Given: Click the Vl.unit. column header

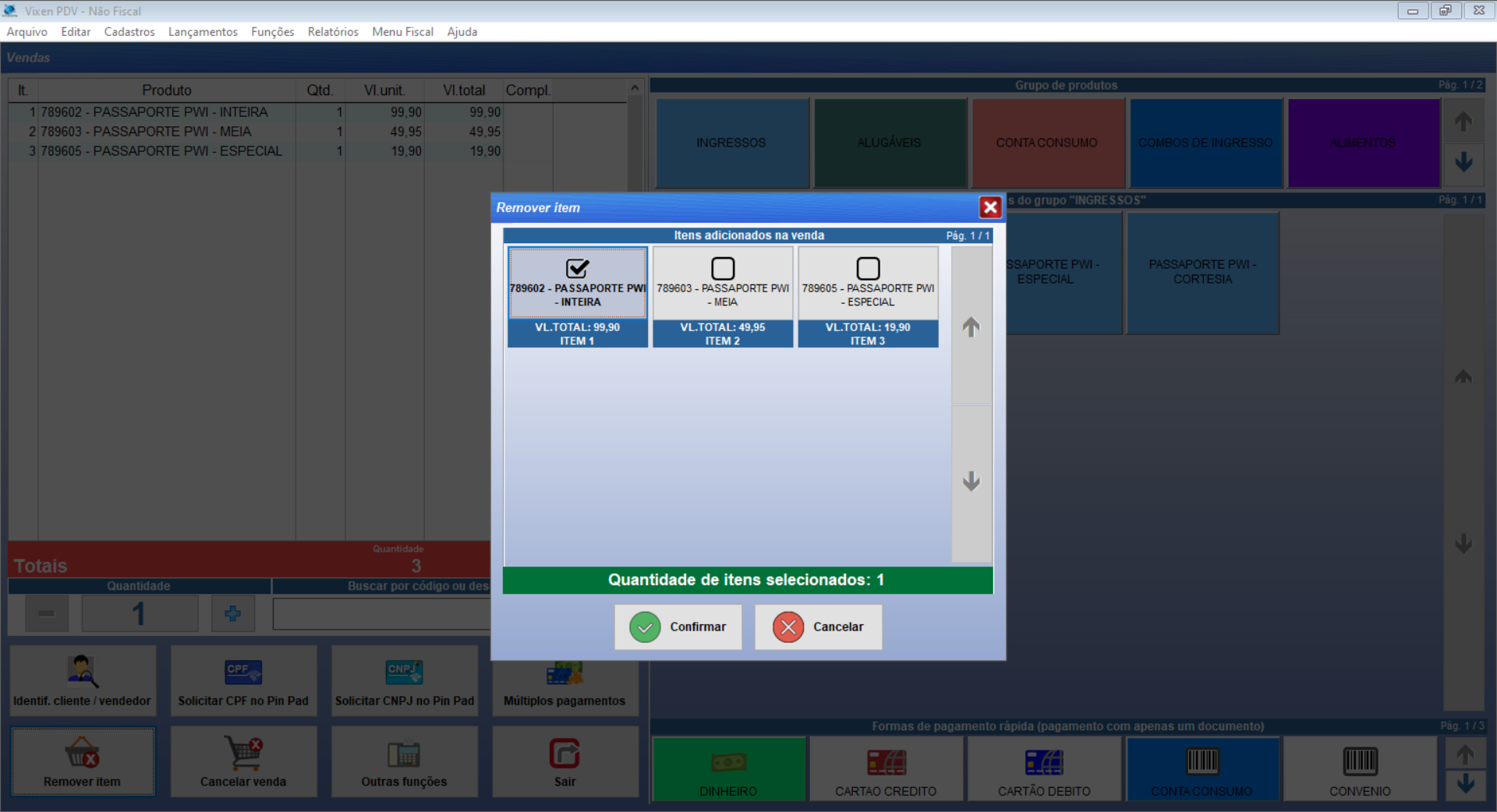Looking at the screenshot, I should point(385,90).
